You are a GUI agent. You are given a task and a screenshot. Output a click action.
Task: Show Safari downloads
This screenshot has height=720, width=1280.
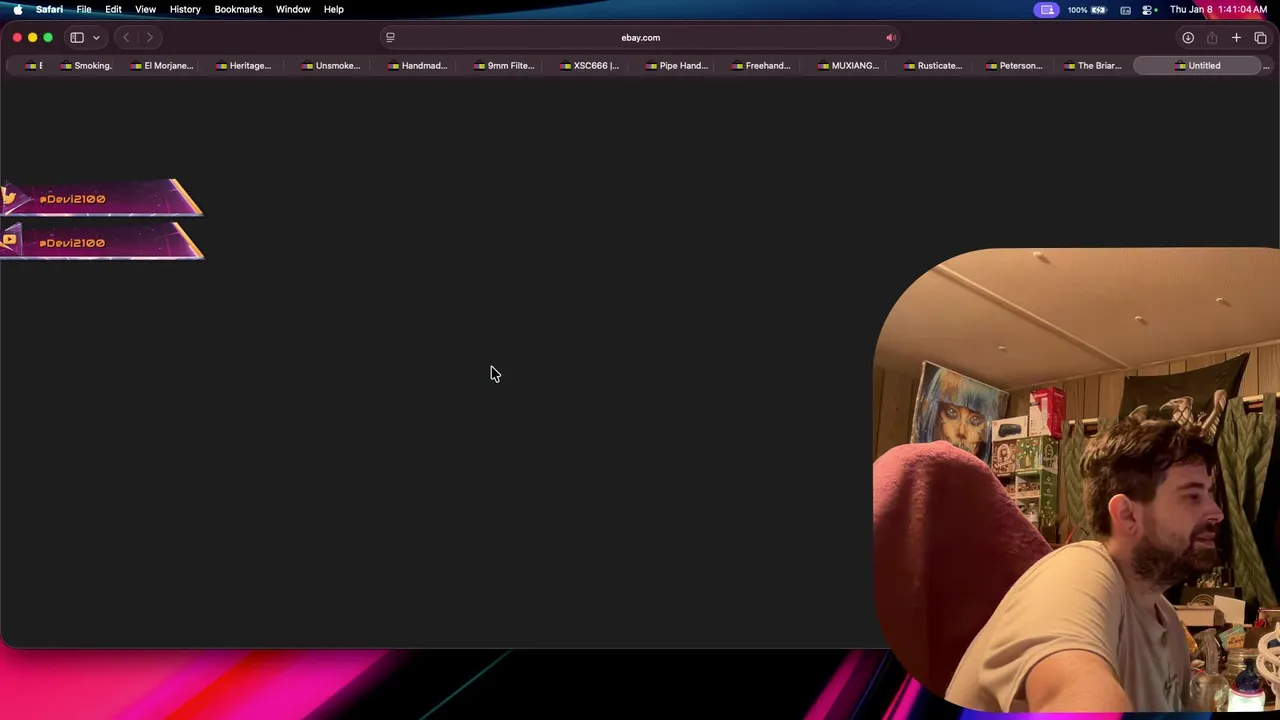(x=1188, y=37)
